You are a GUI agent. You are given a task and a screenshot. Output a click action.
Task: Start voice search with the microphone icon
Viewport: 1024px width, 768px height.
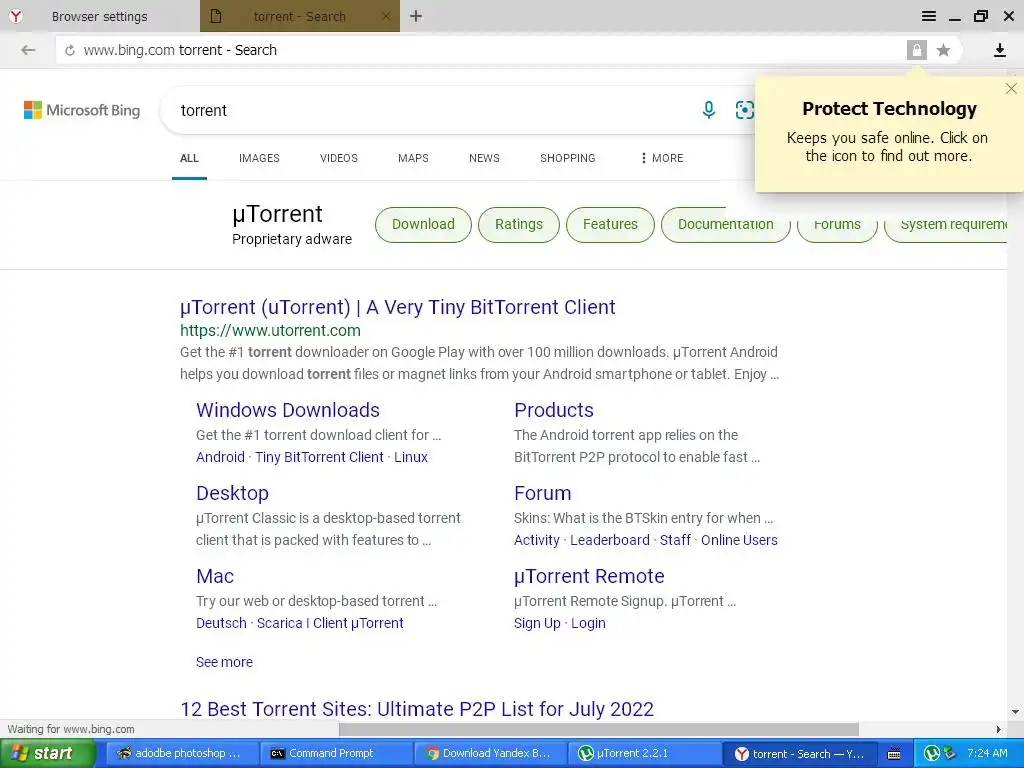[709, 110]
